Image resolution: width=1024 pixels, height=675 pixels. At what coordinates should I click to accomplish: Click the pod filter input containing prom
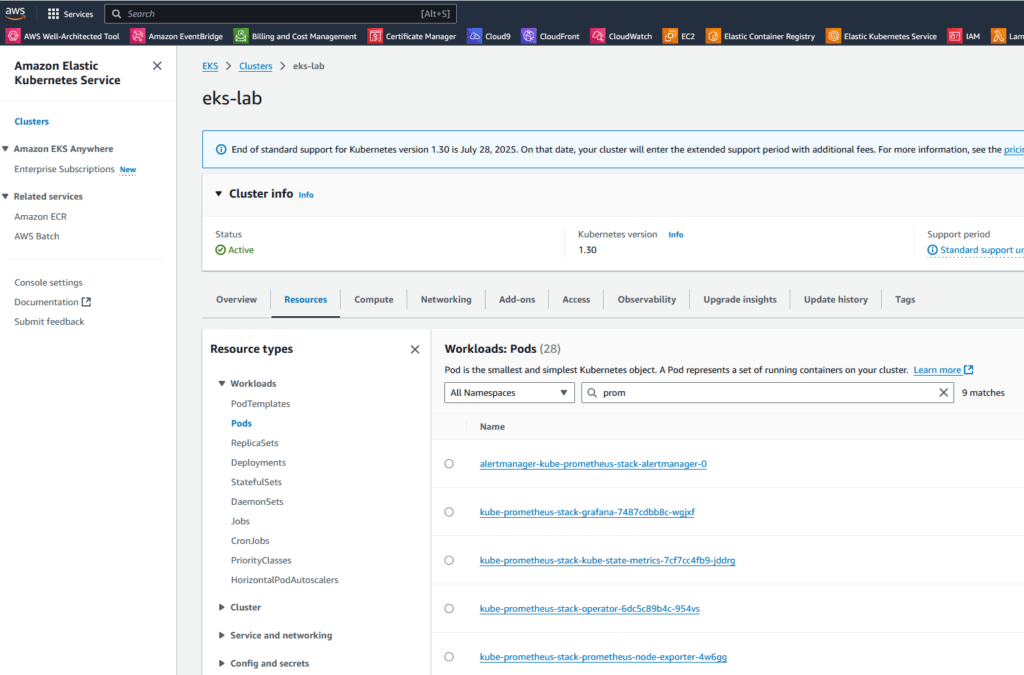pos(767,392)
